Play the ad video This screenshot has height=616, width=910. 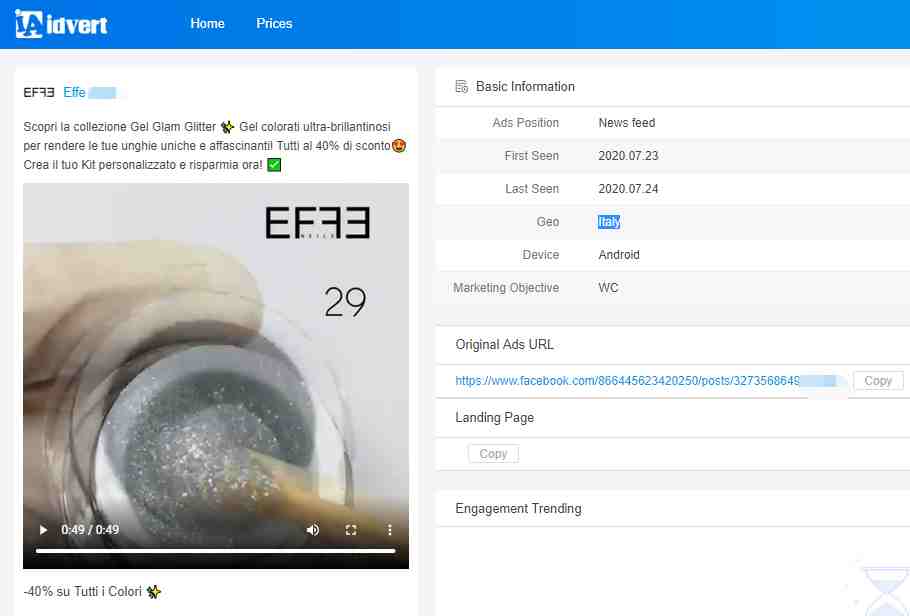tap(43, 530)
